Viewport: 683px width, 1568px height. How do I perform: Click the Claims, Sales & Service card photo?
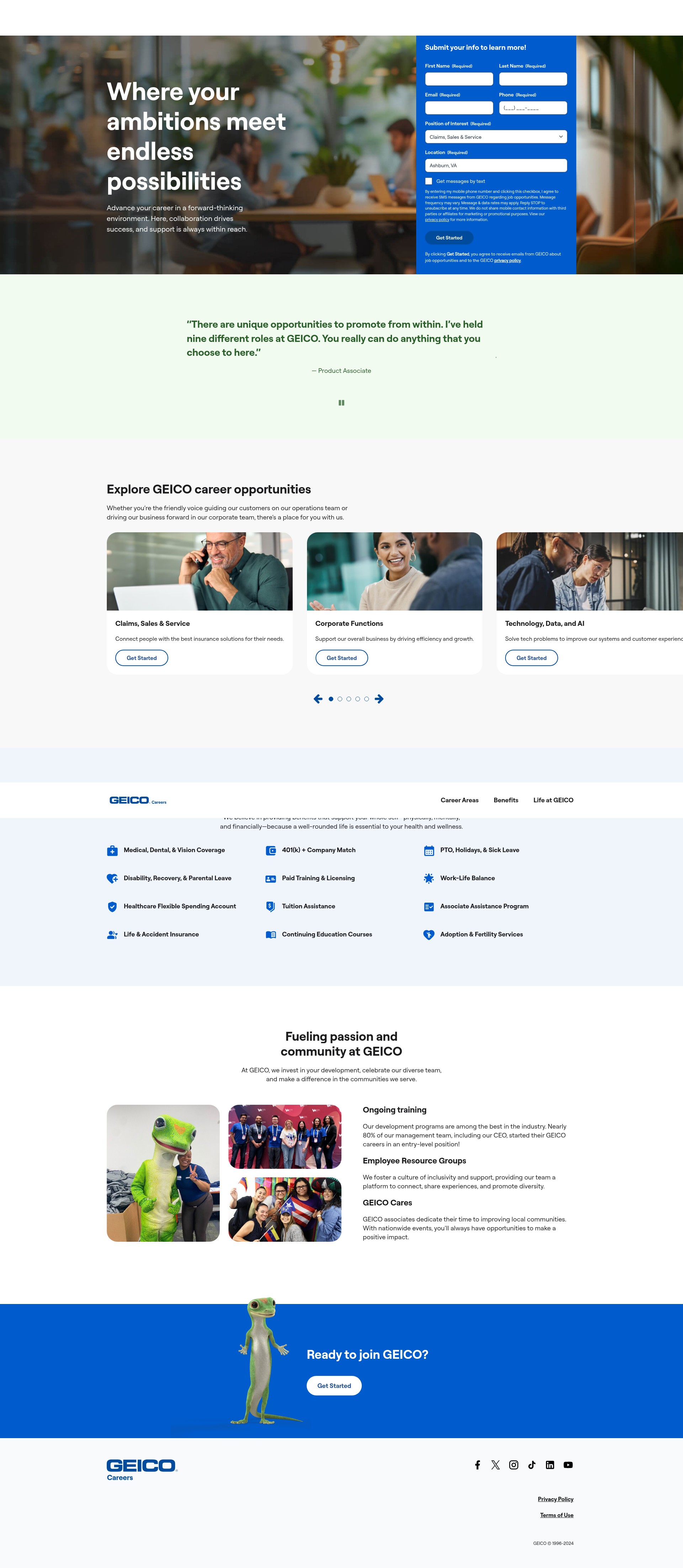200,571
